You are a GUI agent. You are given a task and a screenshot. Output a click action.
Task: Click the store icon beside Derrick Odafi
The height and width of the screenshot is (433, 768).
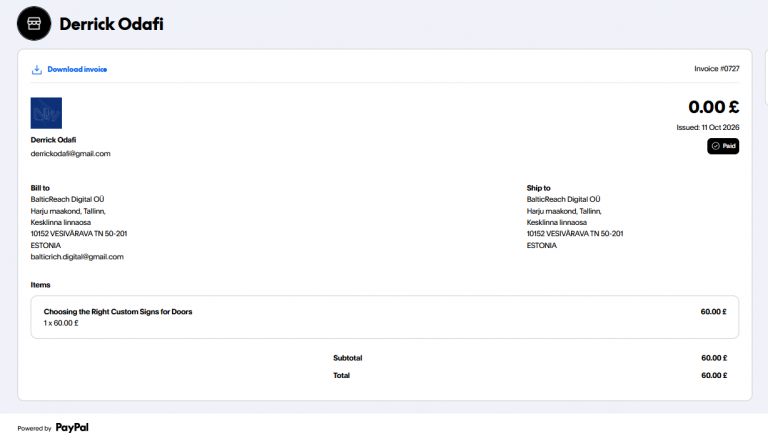click(x=34, y=24)
